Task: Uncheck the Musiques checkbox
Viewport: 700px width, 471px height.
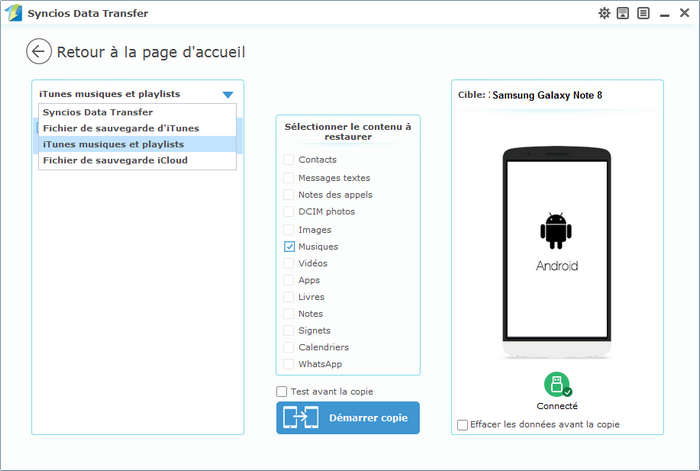Action: pos(289,246)
